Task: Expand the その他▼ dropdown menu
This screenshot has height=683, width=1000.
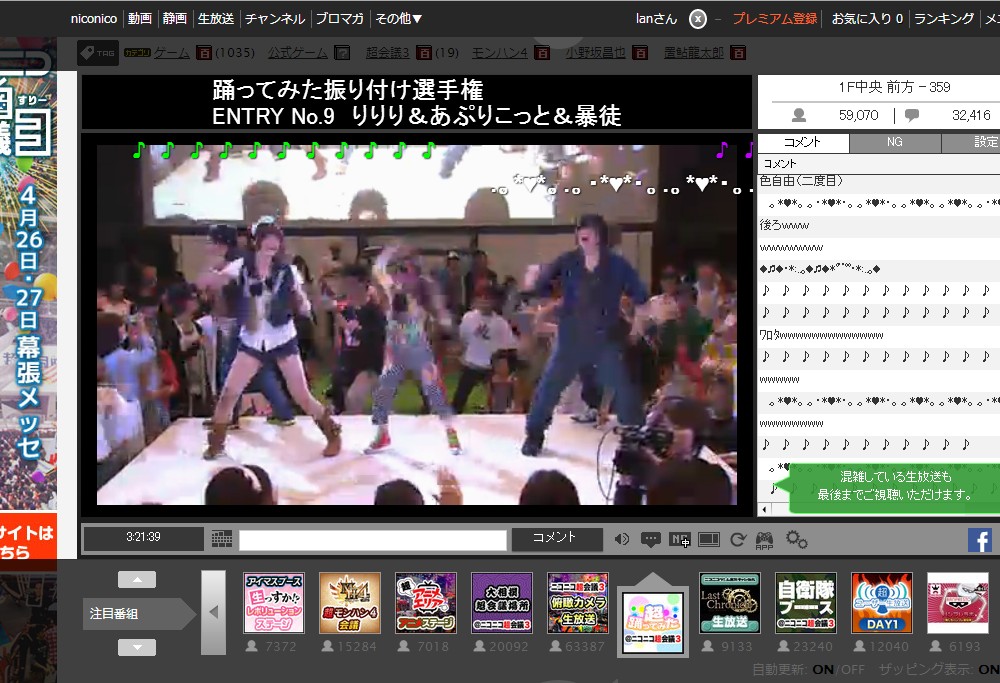Action: click(x=398, y=18)
